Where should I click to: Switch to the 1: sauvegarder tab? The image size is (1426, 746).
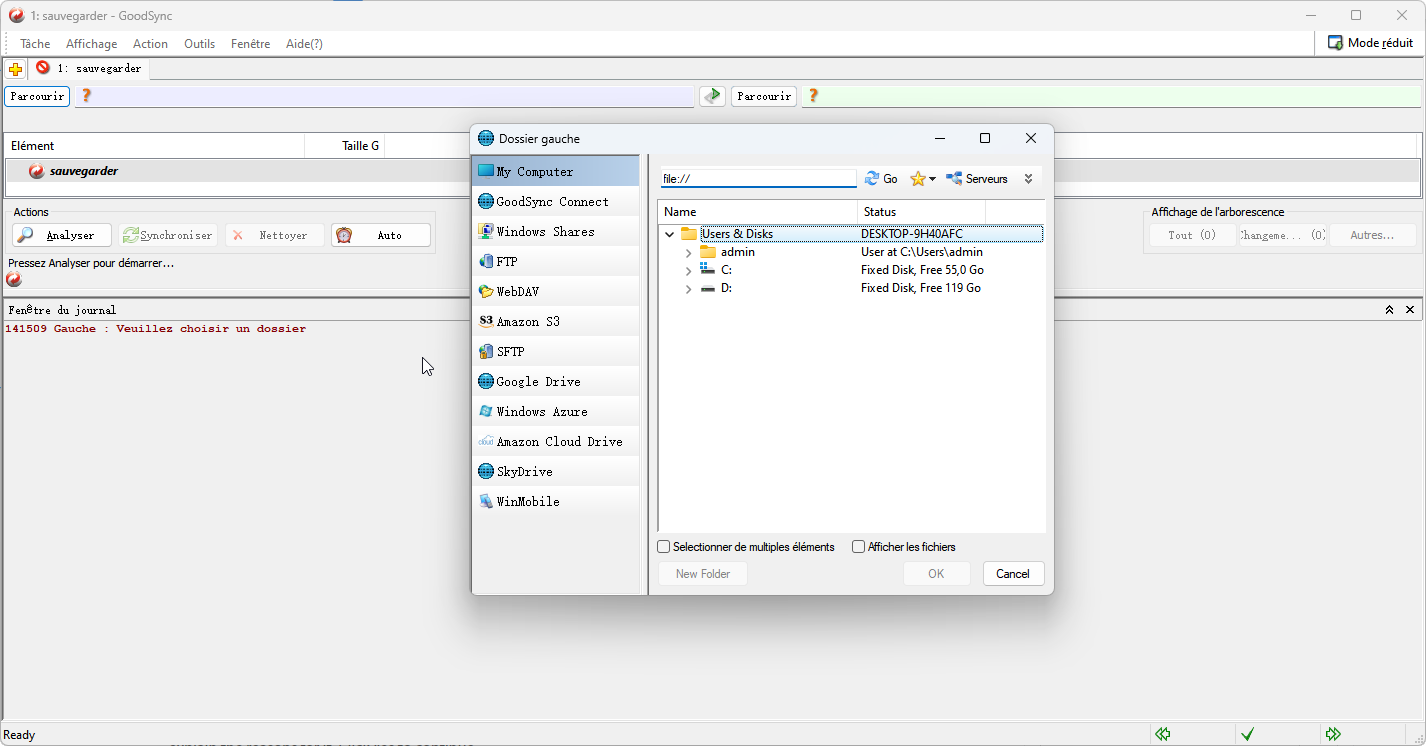(89, 69)
